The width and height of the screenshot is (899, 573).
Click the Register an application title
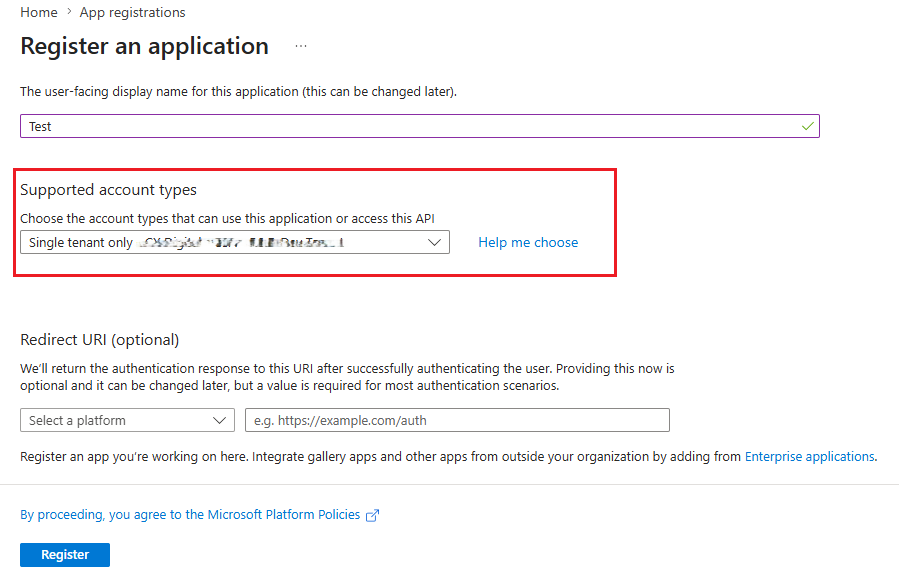click(144, 46)
